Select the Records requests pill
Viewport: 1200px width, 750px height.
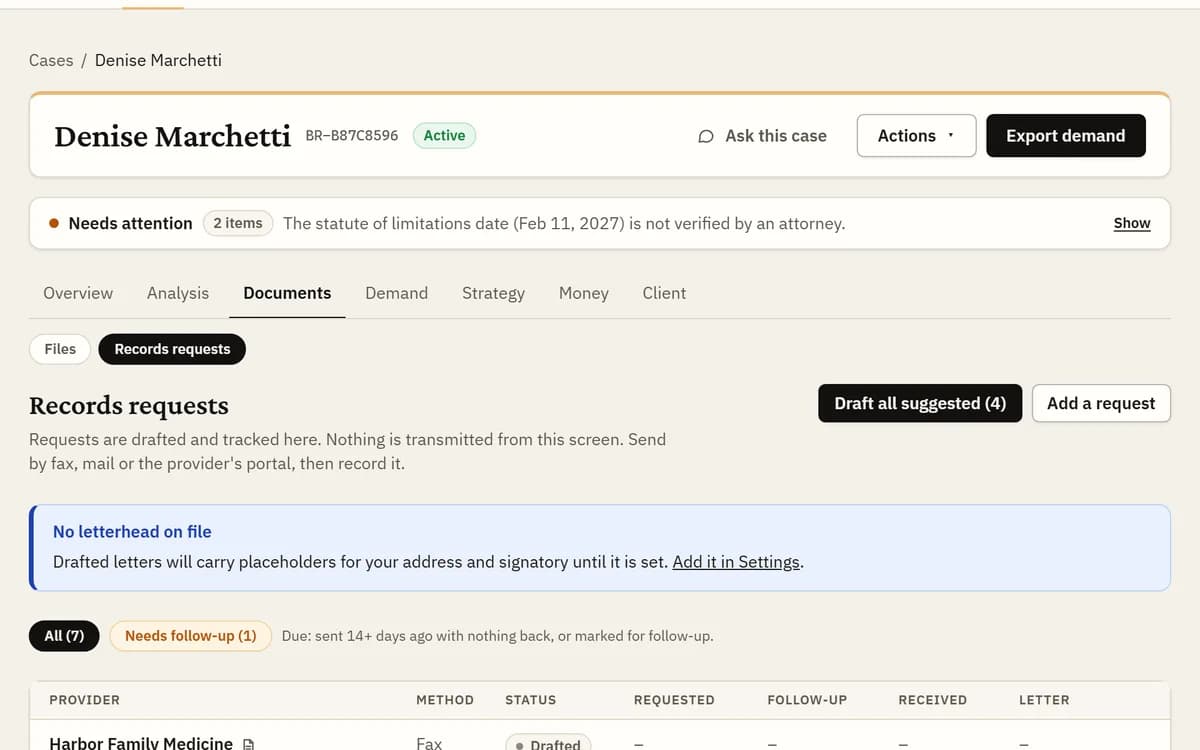(172, 349)
